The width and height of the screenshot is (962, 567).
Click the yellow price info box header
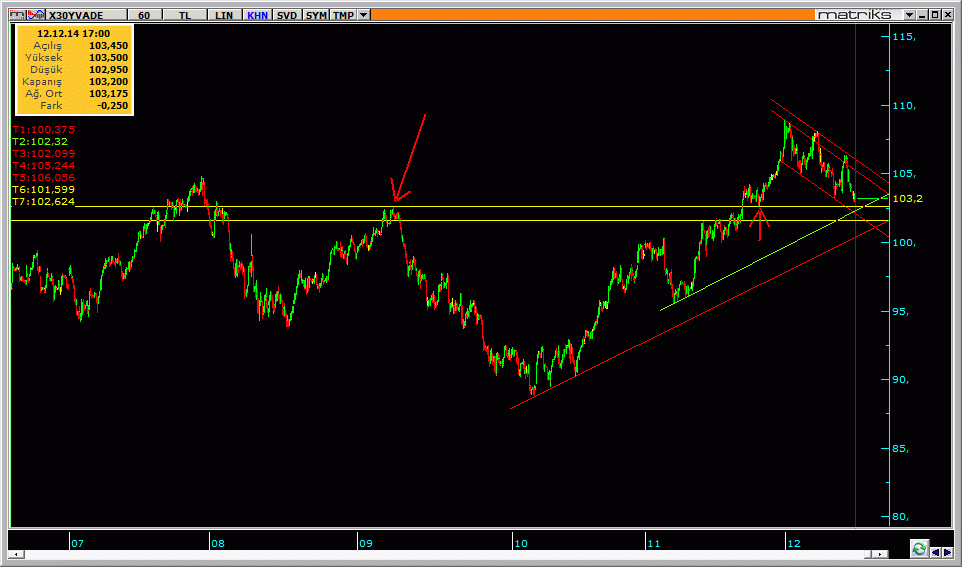pyautogui.click(x=75, y=34)
